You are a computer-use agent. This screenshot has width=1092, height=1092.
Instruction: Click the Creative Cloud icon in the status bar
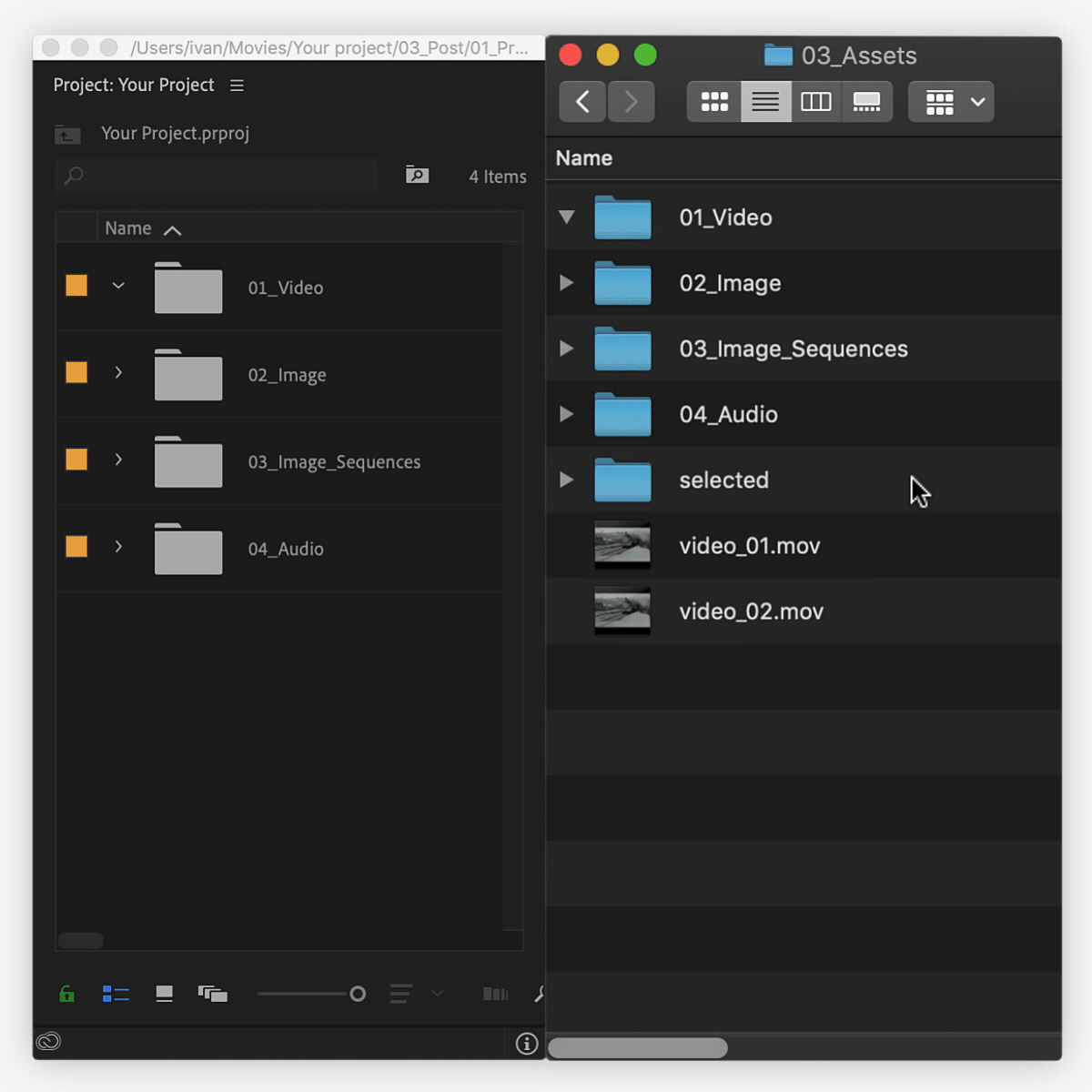pos(47,1041)
